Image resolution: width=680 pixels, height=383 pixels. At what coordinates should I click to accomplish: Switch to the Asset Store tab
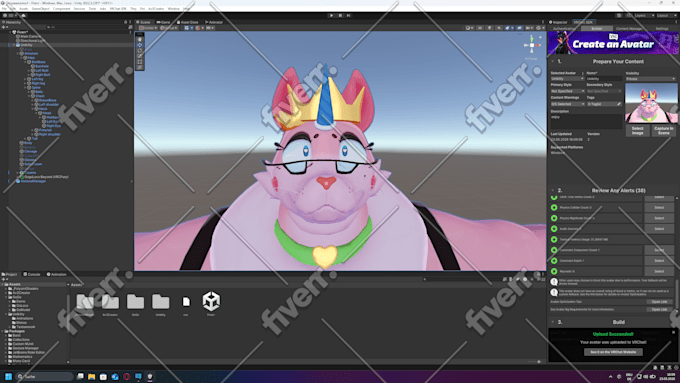tap(187, 22)
